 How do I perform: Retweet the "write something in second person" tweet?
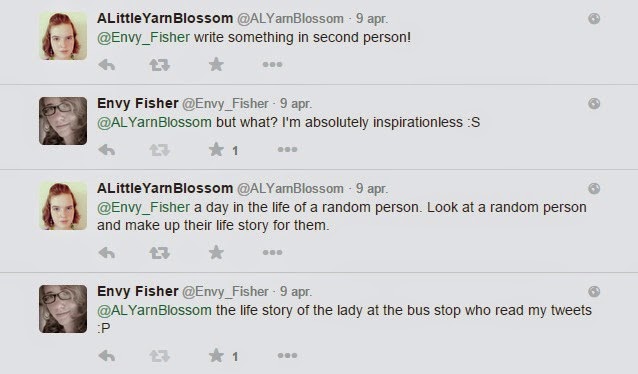[x=160, y=65]
